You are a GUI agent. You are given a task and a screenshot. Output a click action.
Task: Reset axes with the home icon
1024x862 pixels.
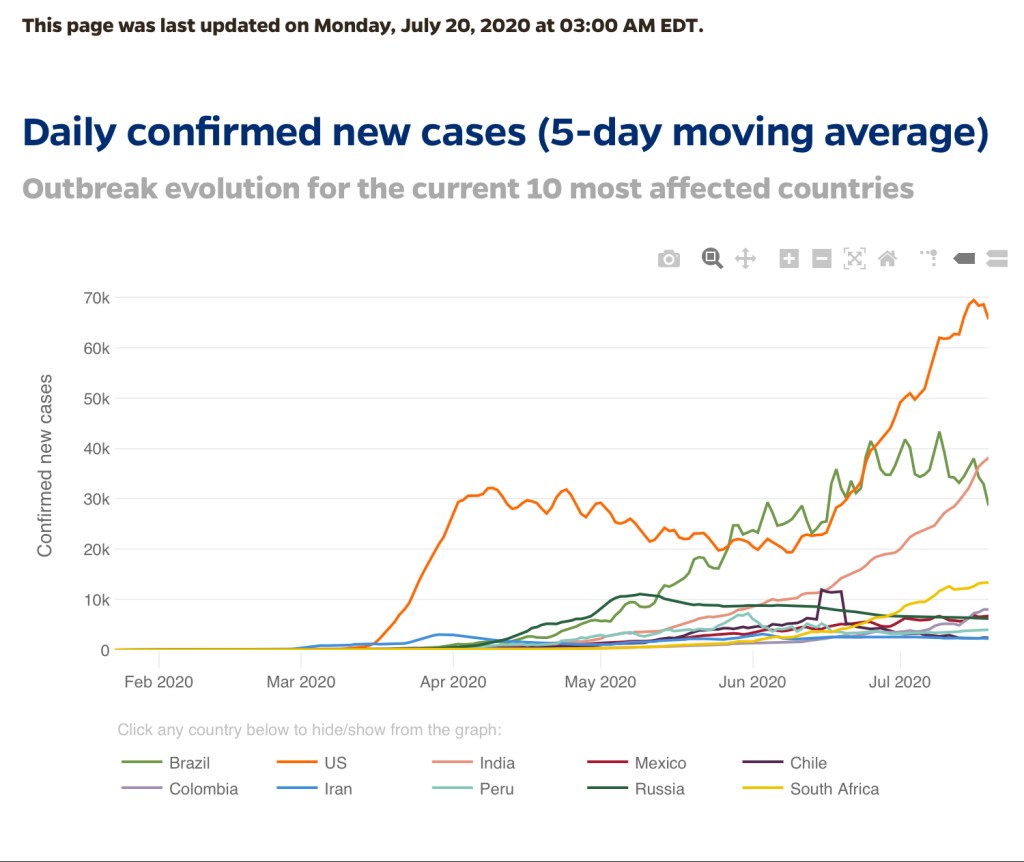click(x=887, y=259)
